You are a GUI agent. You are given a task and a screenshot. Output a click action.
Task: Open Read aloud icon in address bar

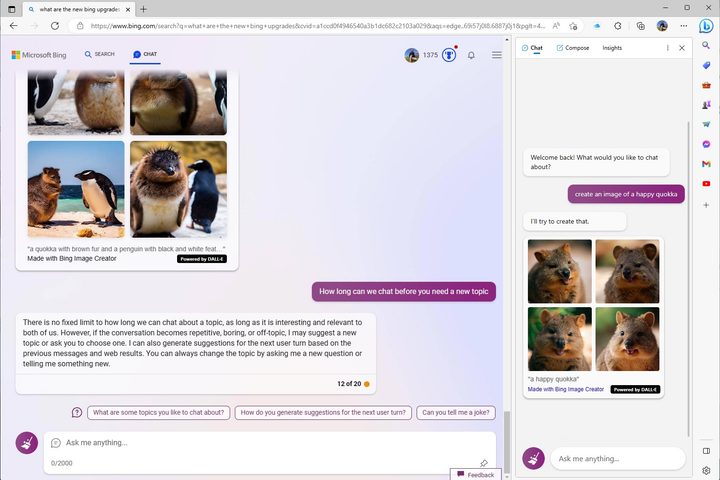(x=556, y=26)
